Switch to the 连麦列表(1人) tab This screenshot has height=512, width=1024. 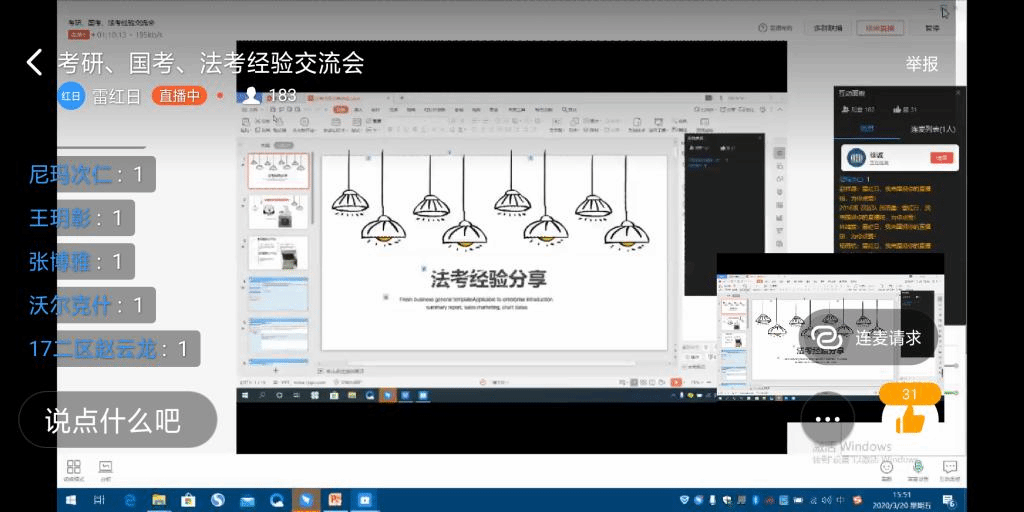(x=932, y=129)
